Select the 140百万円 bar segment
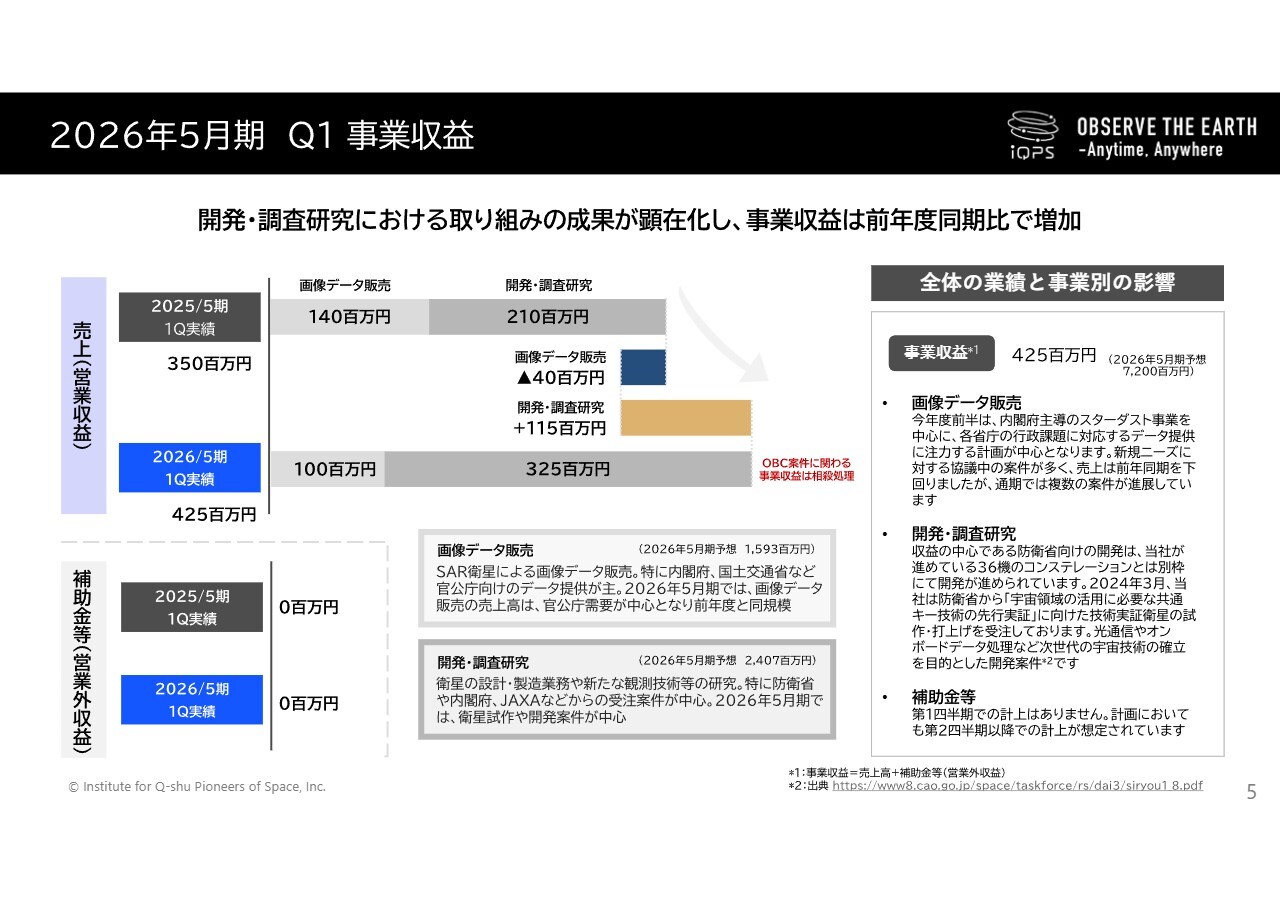 tap(349, 317)
